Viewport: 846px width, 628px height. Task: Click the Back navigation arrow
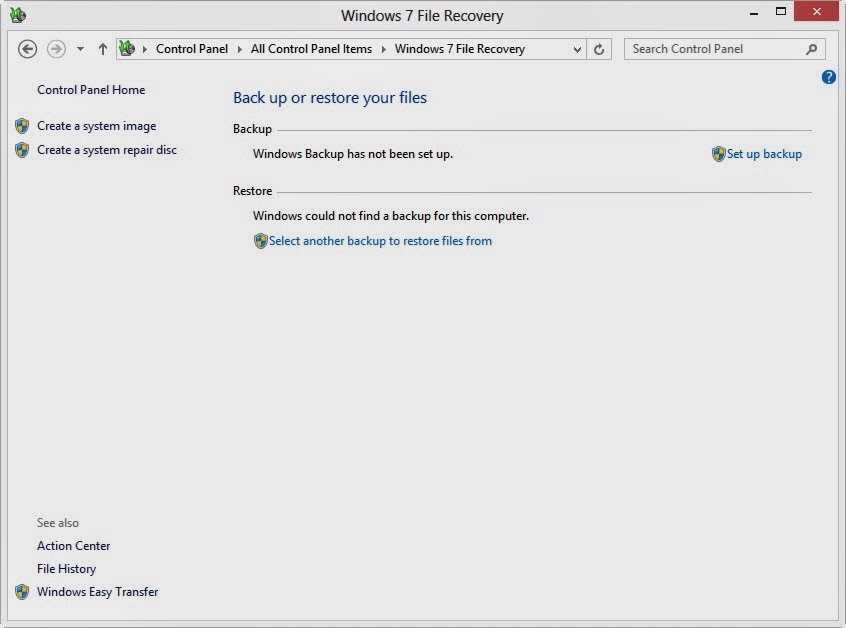28,49
